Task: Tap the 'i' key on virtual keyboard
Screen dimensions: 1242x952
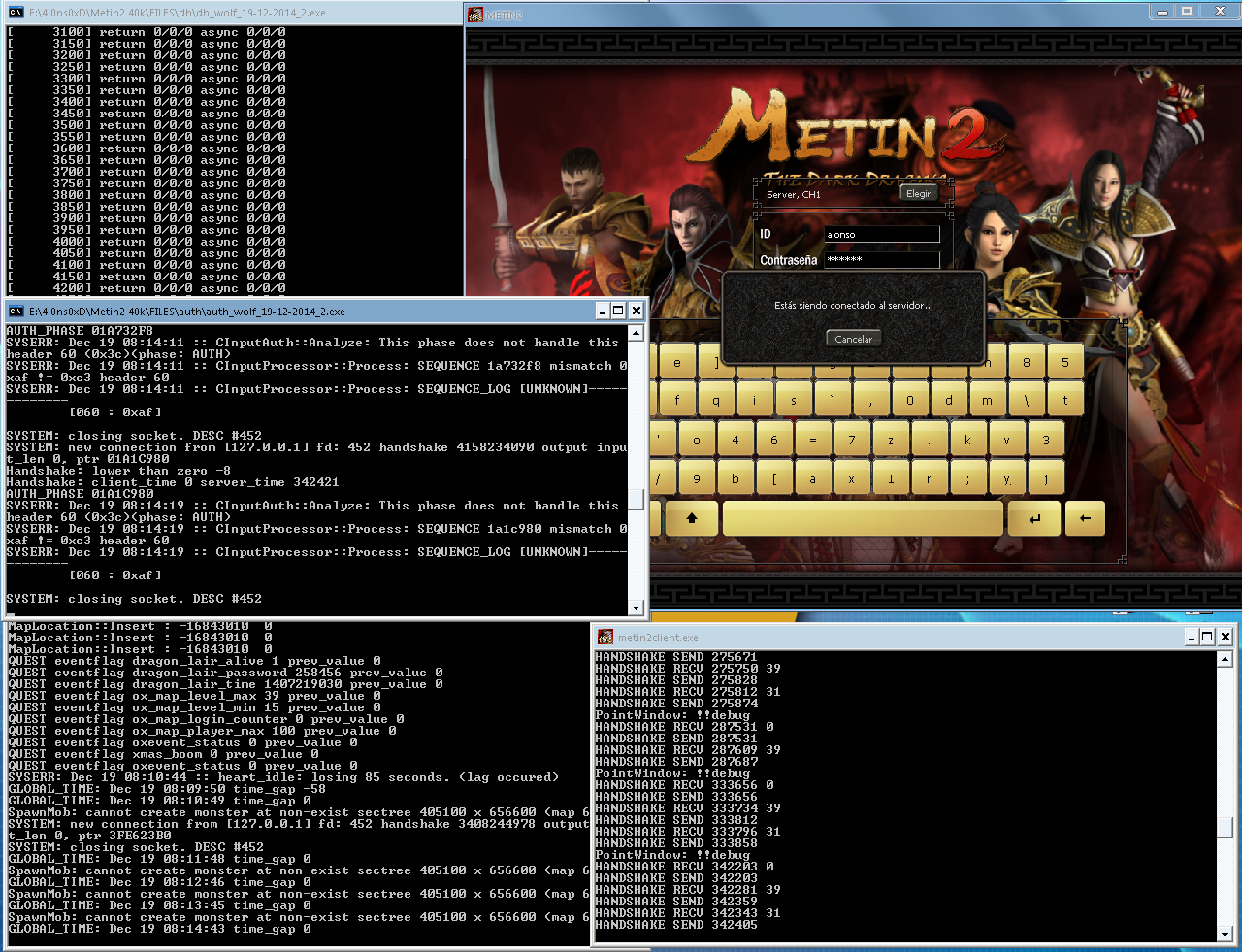Action: pos(755,400)
